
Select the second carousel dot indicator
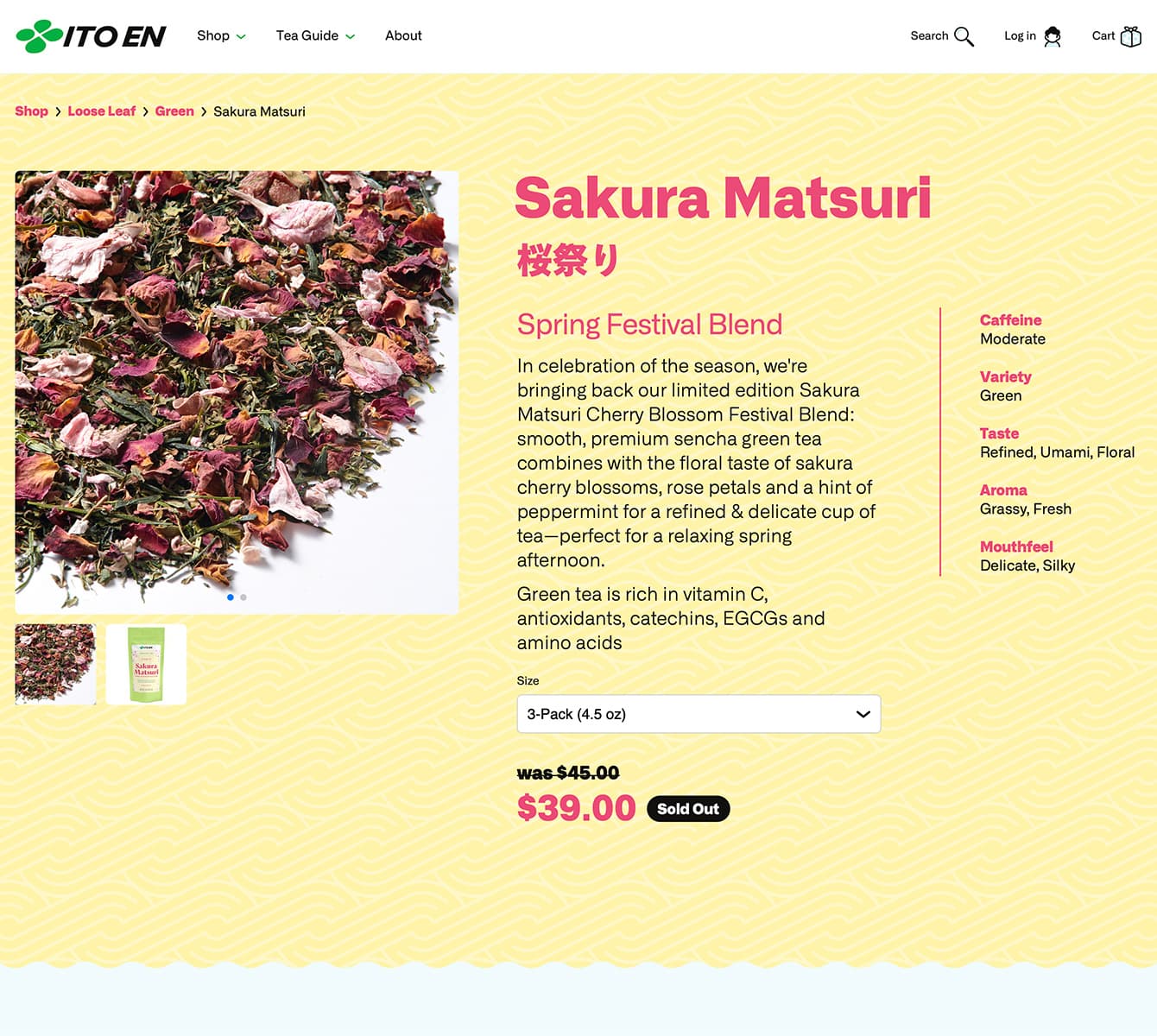(x=243, y=597)
